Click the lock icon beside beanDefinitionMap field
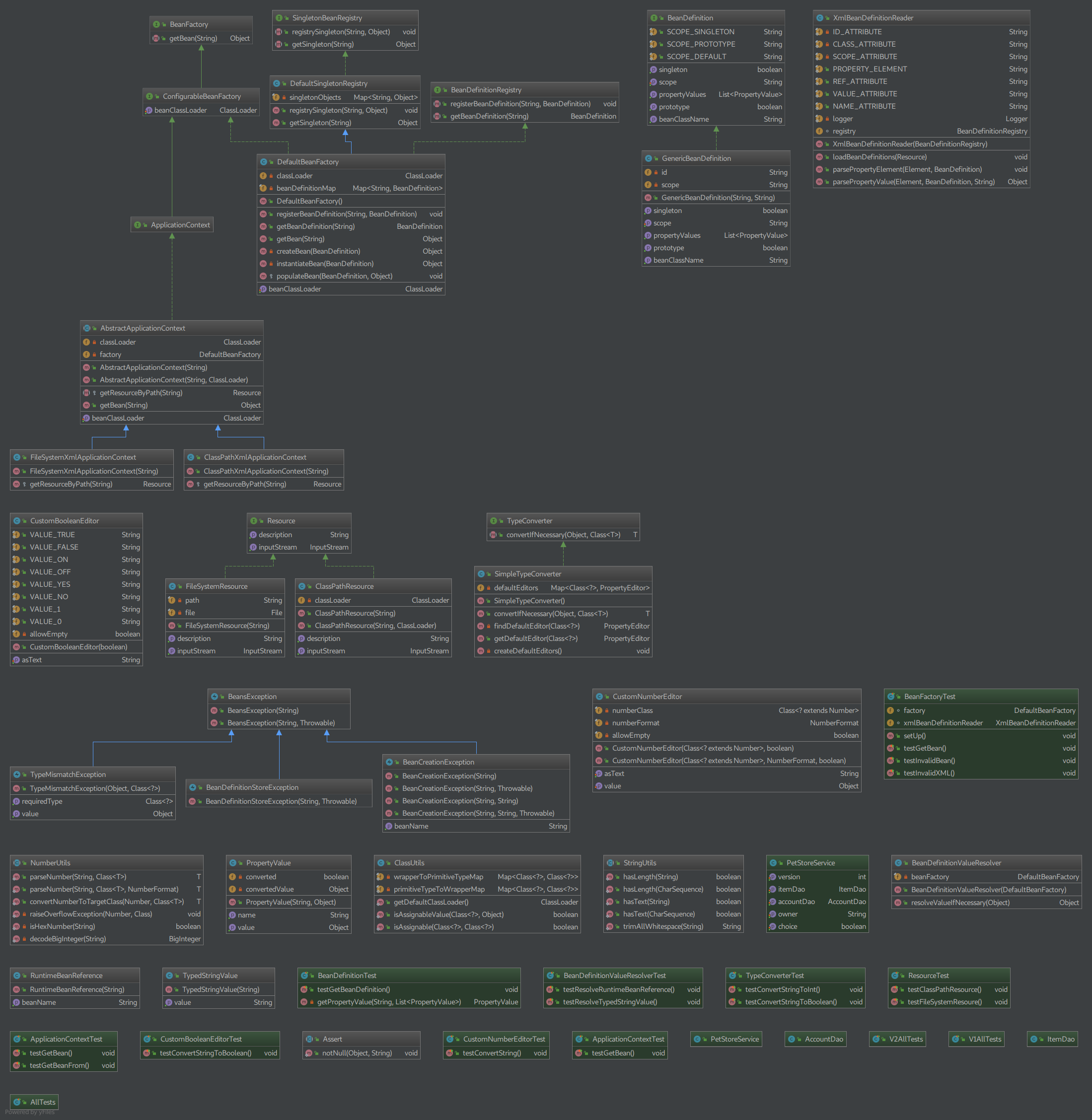Screen dimensions: 1092x1120 tap(271, 188)
